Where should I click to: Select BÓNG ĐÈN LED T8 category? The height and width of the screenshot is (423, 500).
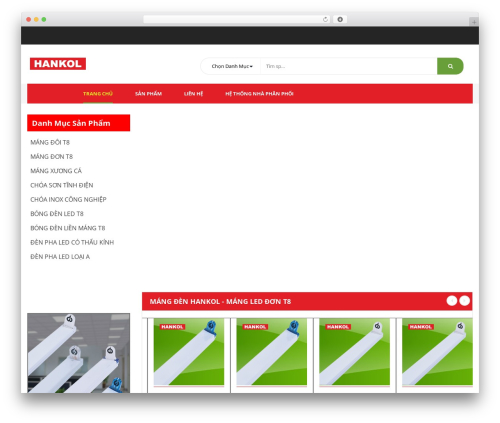57,214
